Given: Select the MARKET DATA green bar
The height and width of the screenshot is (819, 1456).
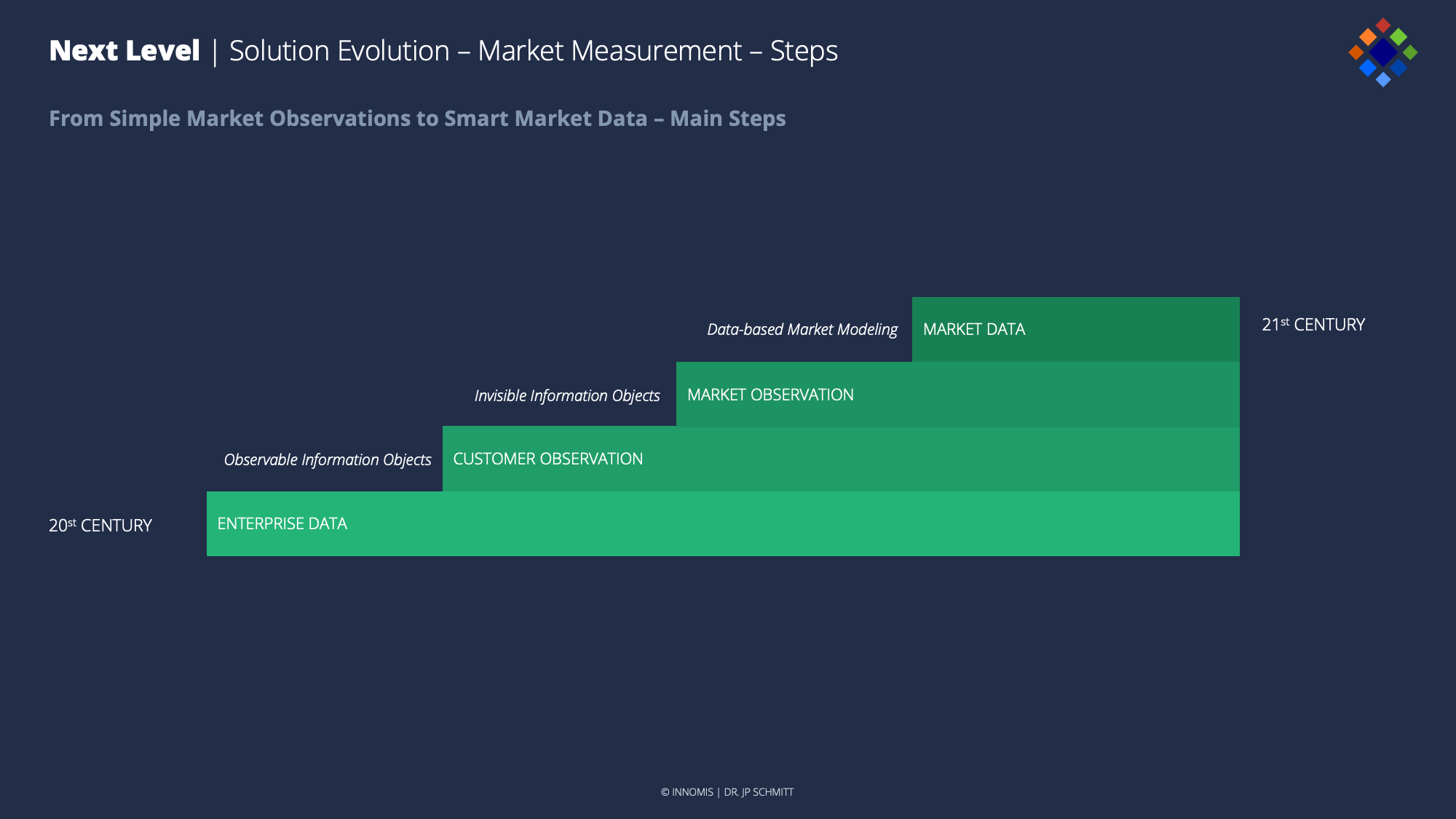Looking at the screenshot, I should (x=1075, y=329).
